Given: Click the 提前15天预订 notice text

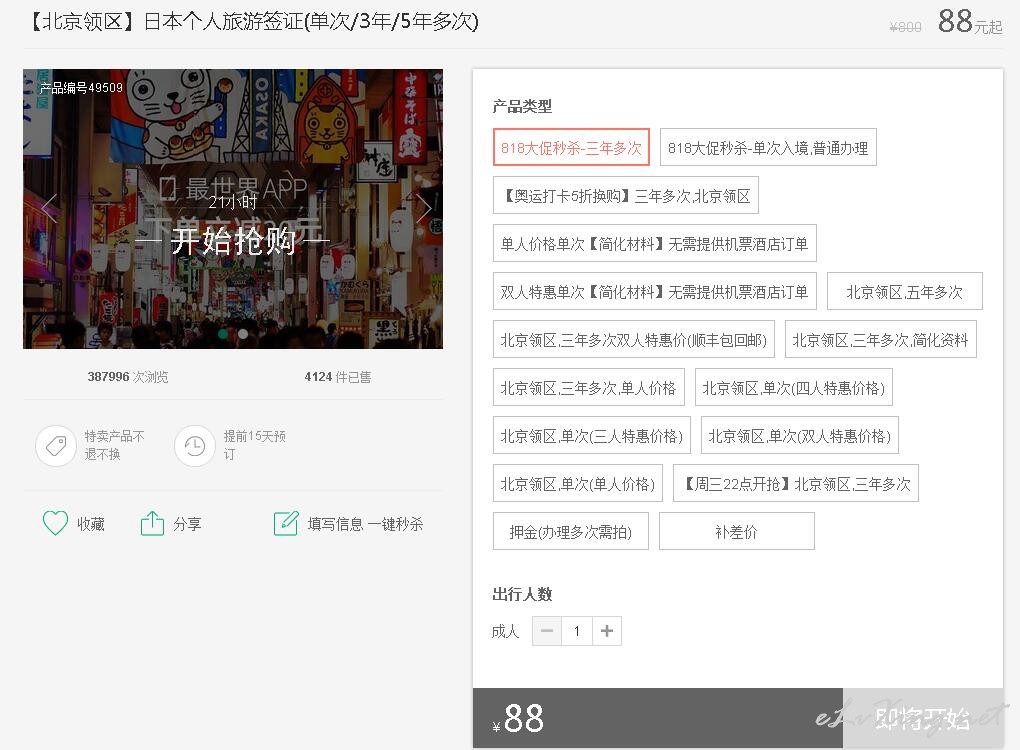Looking at the screenshot, I should point(254,445).
